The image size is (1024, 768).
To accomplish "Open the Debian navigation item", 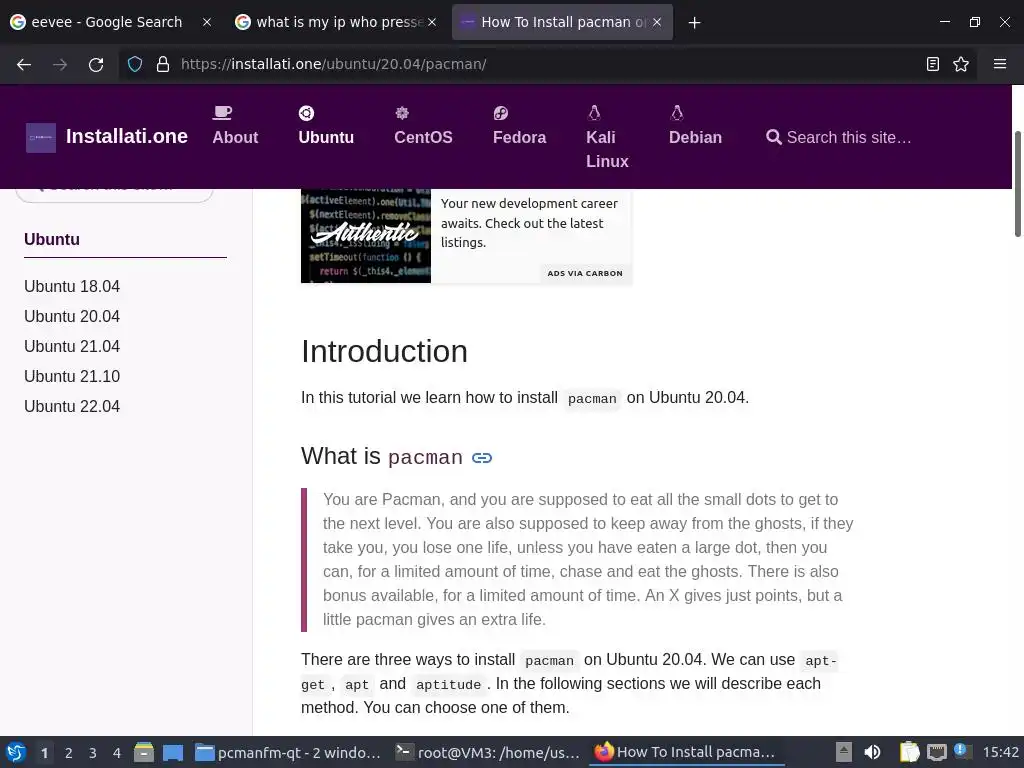I will click(x=695, y=138).
